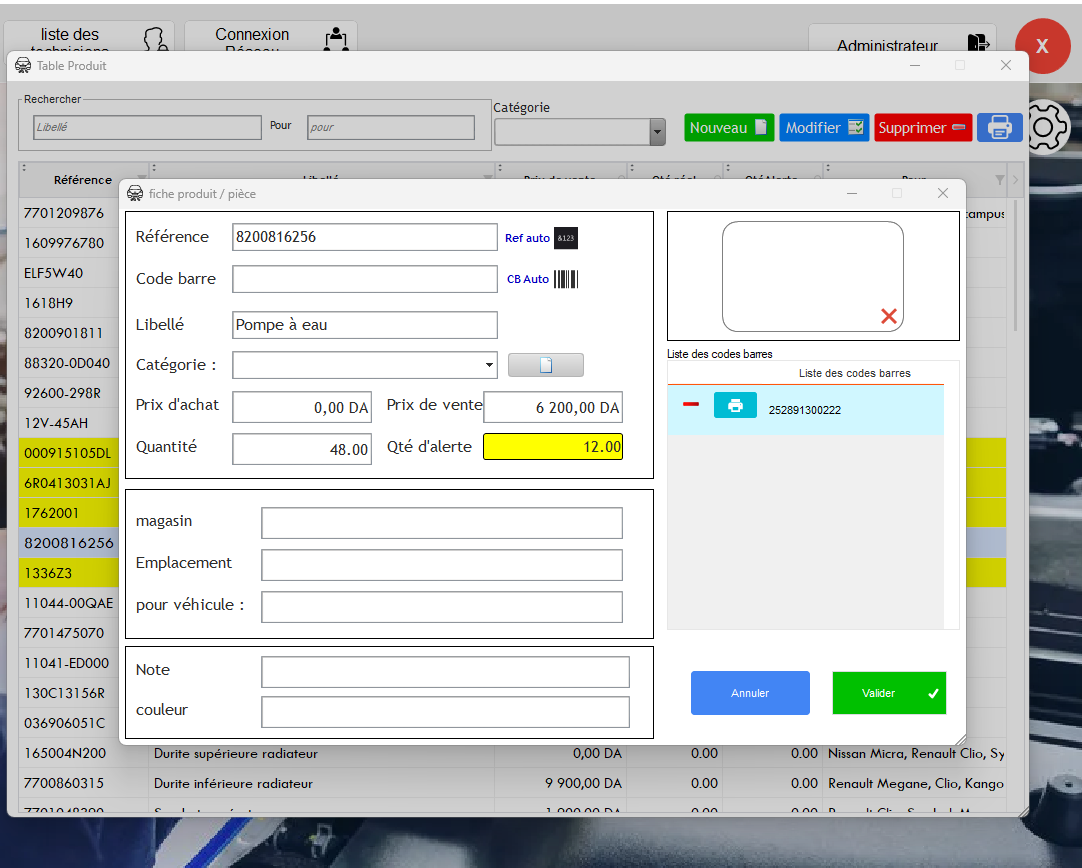Click the new category document icon button
Viewport: 1082px width, 868px height.
(x=545, y=365)
